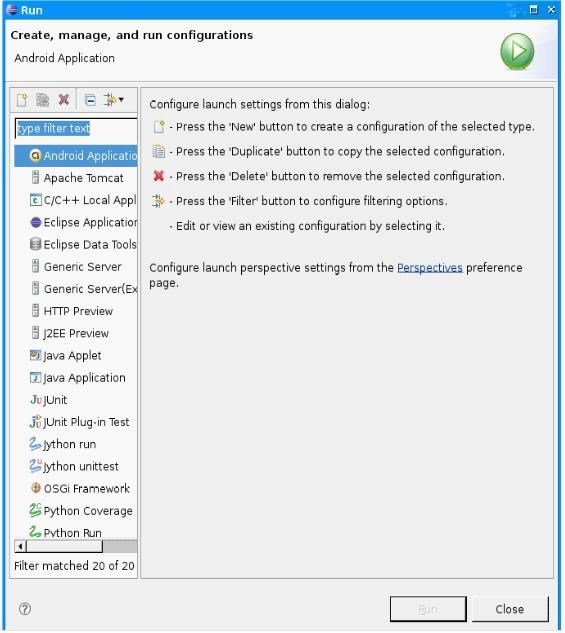Click the Filter launch configurations icon
Screen dimensions: 565x633
[x=110, y=100]
